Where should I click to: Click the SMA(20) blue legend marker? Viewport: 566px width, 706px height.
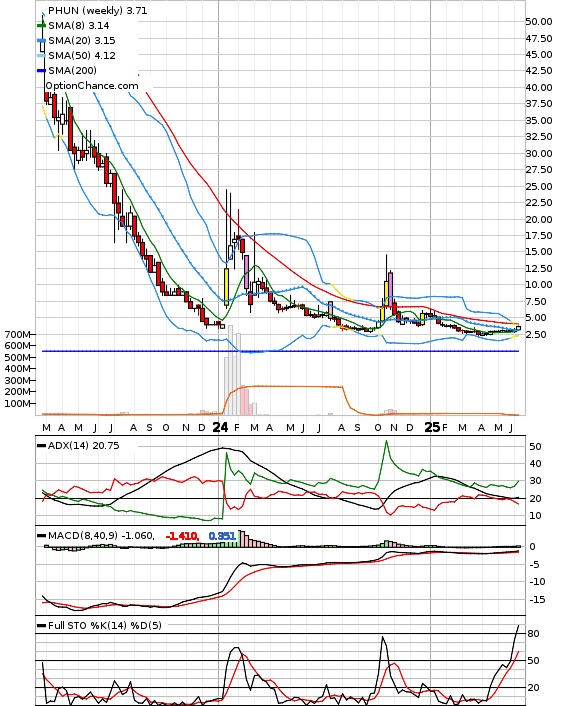coord(41,41)
